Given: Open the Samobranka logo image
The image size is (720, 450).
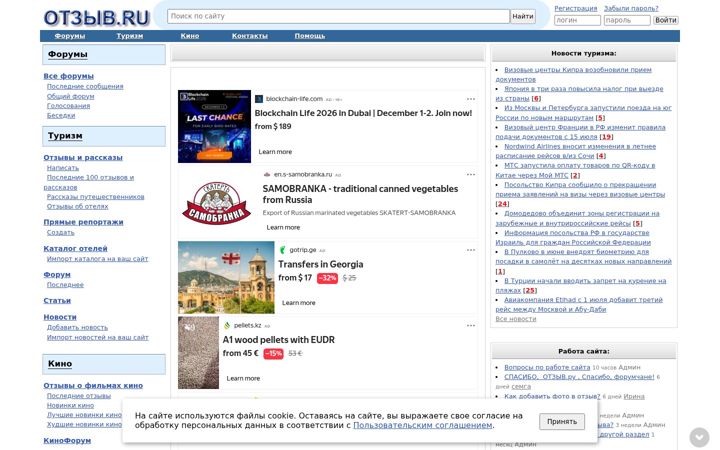Looking at the screenshot, I should 216,202.
